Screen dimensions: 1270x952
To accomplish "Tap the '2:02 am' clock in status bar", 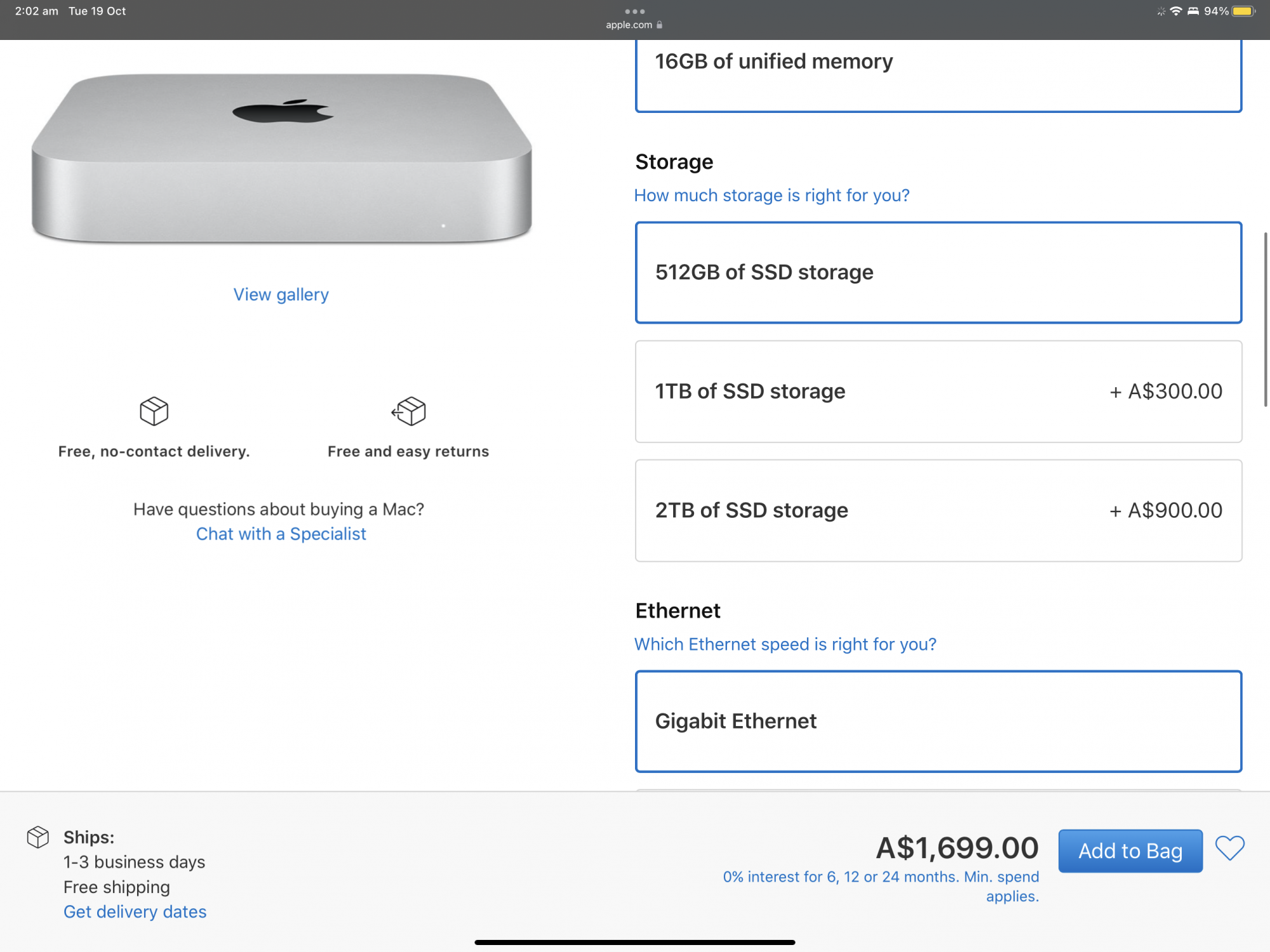I will [37, 11].
